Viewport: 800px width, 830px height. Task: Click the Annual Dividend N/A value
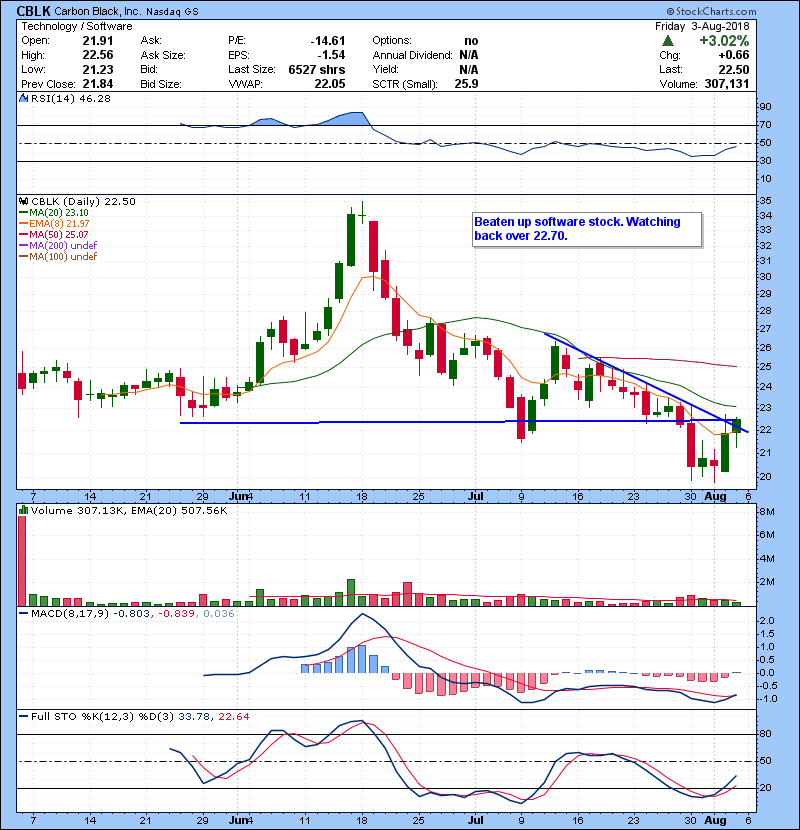(x=469, y=55)
